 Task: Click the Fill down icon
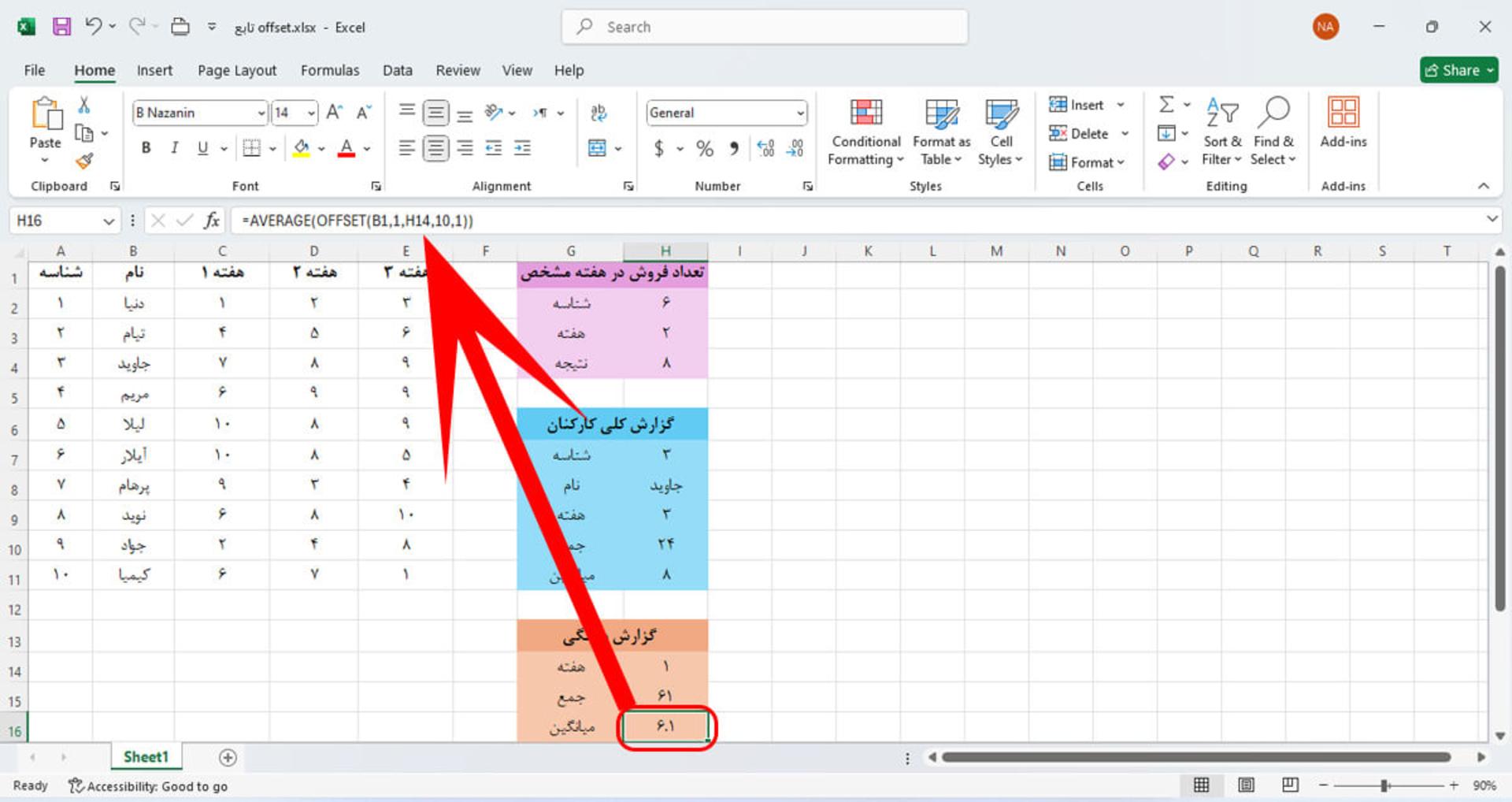[x=1166, y=132]
